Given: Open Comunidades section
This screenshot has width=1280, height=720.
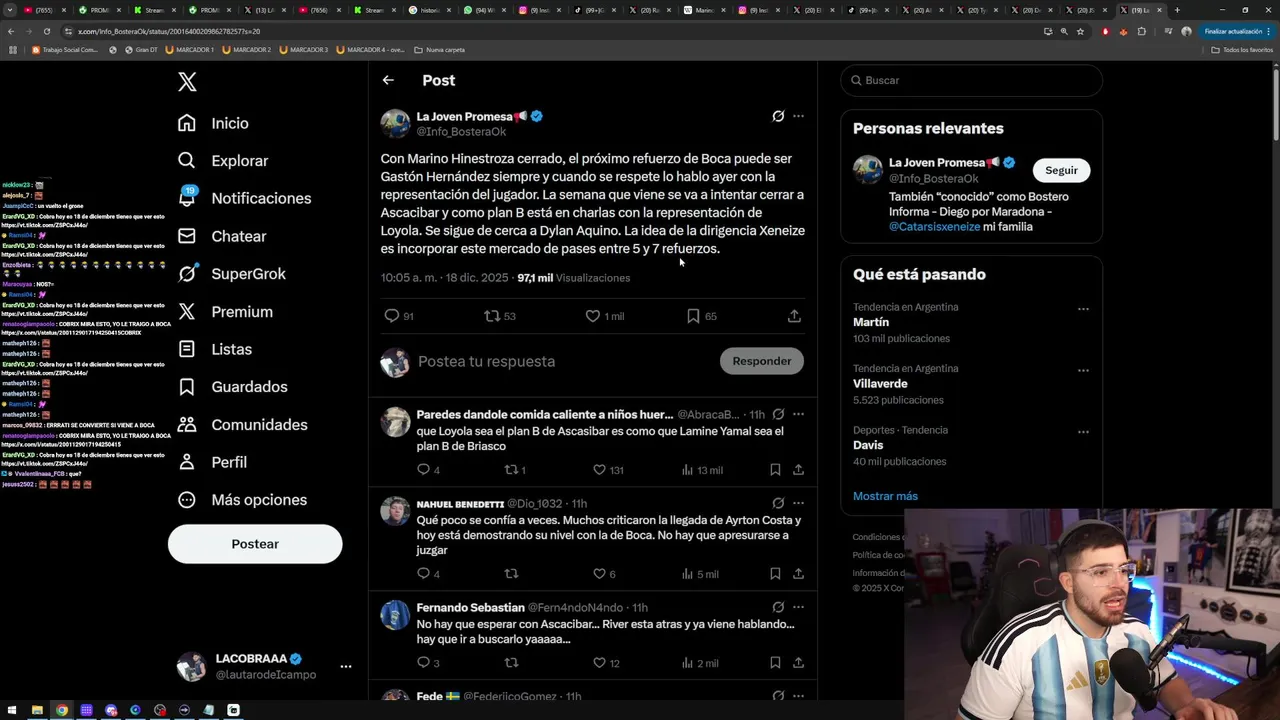Looking at the screenshot, I should point(242,424).
